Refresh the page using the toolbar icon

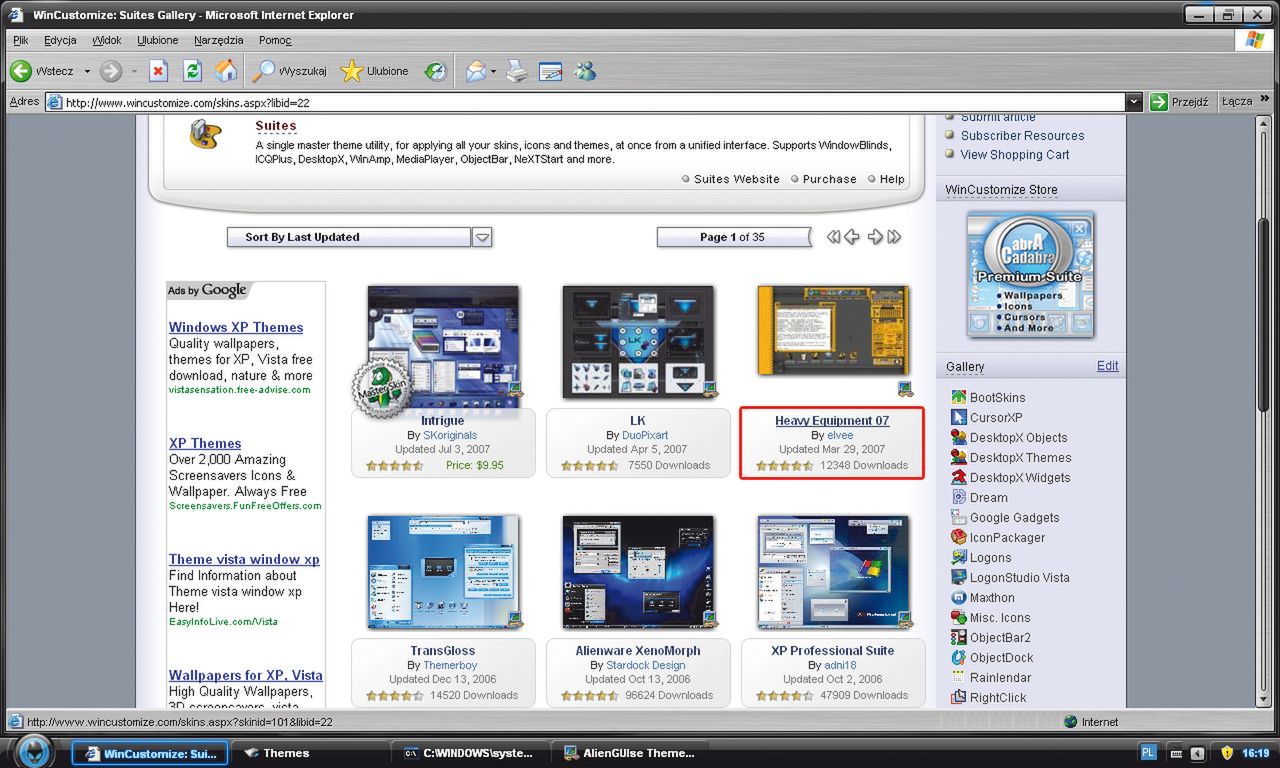point(192,71)
